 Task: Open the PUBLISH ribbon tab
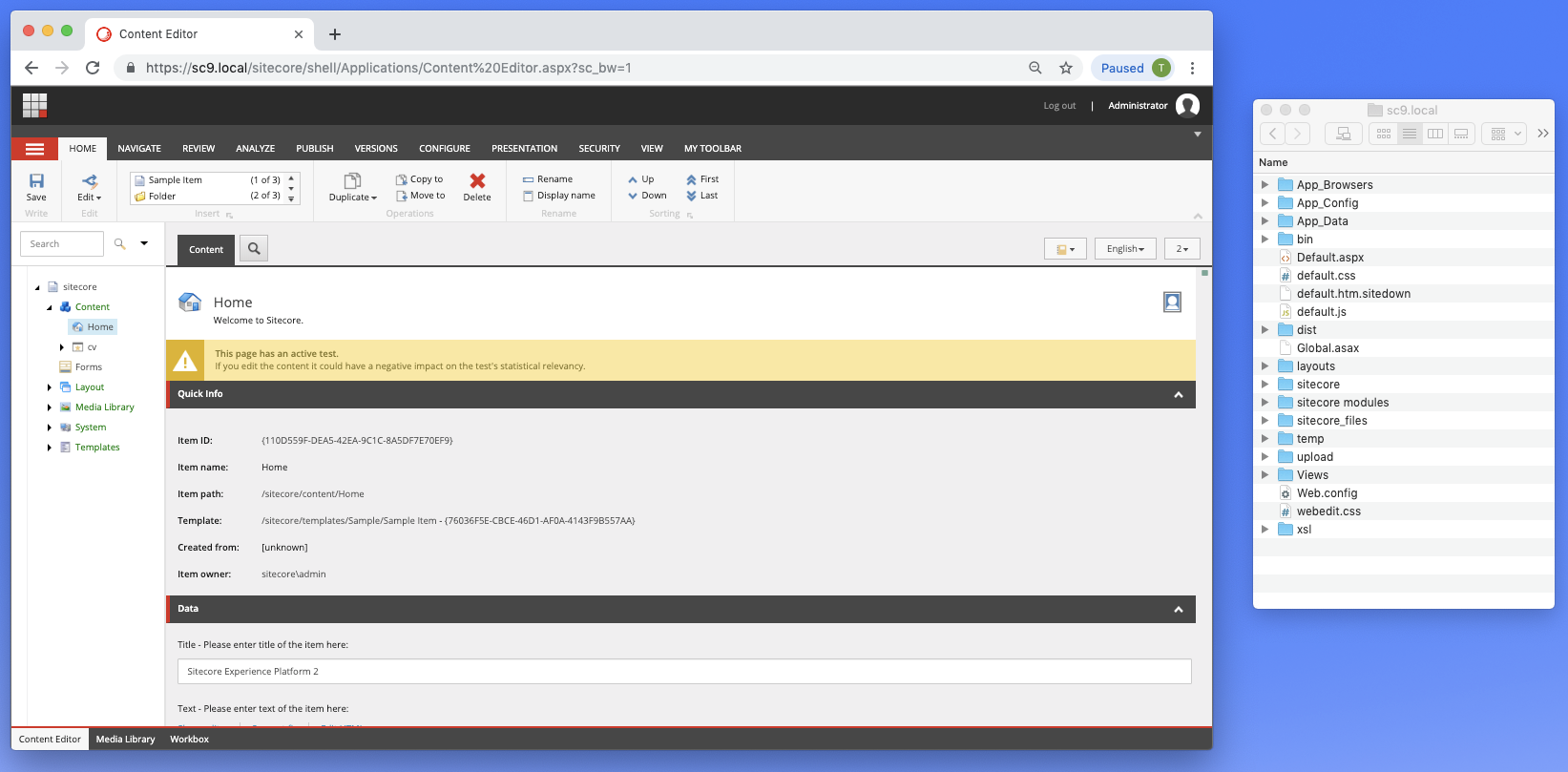click(315, 149)
